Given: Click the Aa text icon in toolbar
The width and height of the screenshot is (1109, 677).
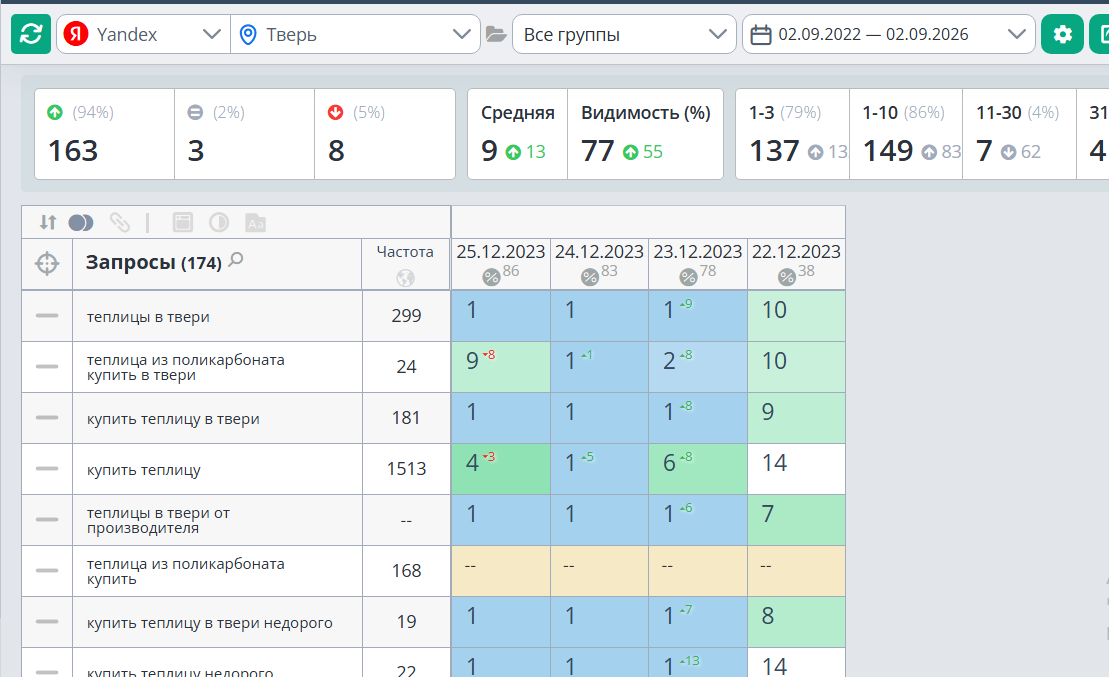Looking at the screenshot, I should click(x=255, y=223).
